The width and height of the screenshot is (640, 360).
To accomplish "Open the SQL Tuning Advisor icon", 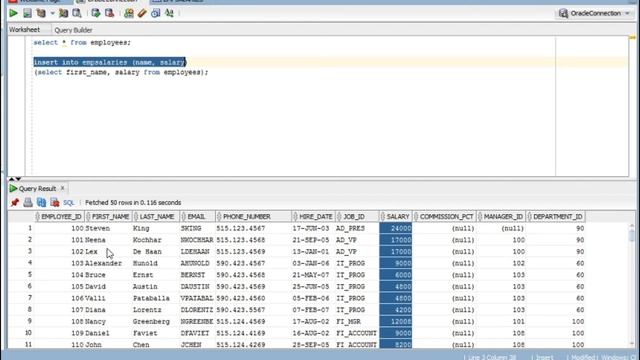I will click(77, 13).
